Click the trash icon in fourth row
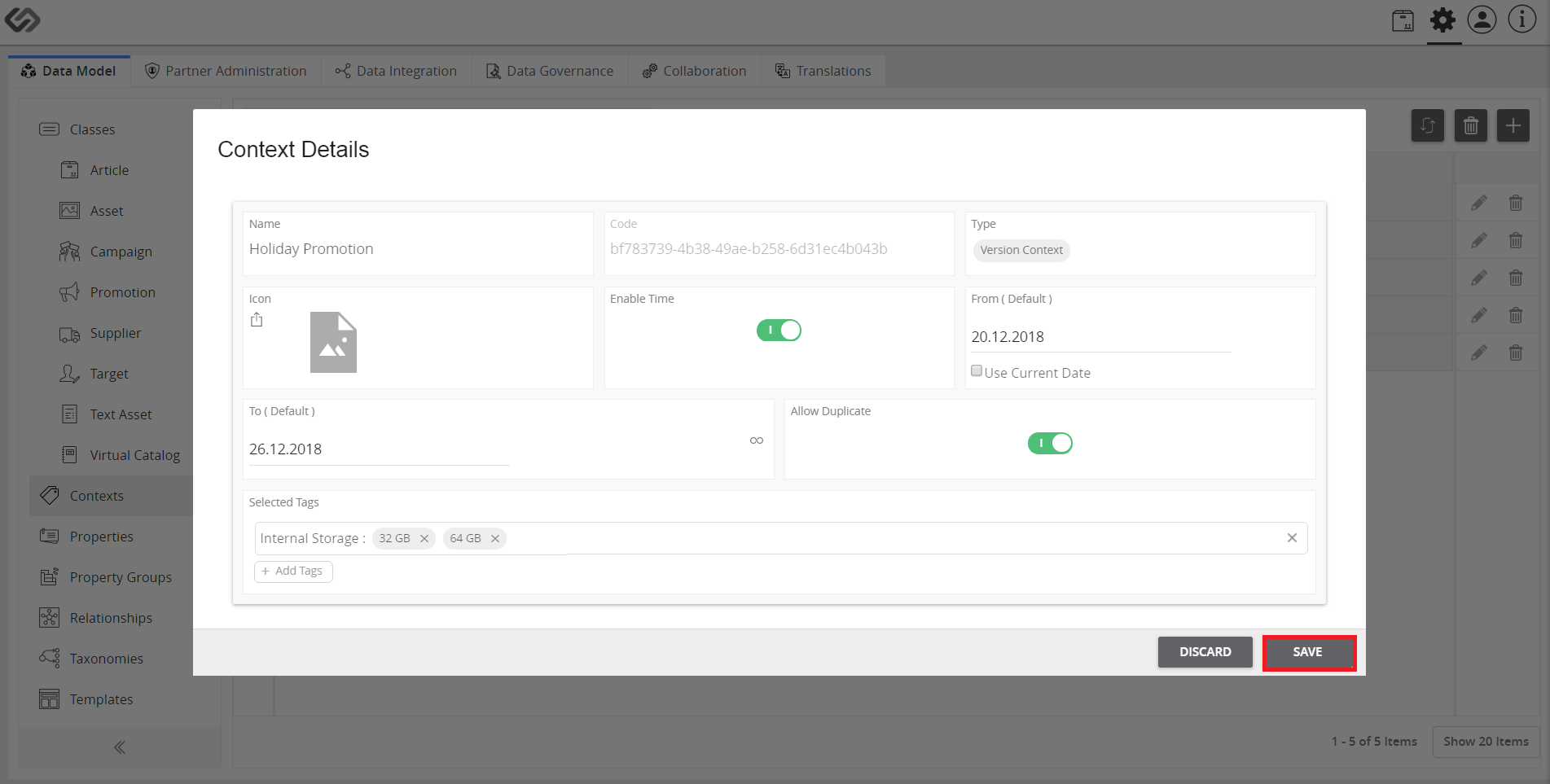 pos(1515,315)
